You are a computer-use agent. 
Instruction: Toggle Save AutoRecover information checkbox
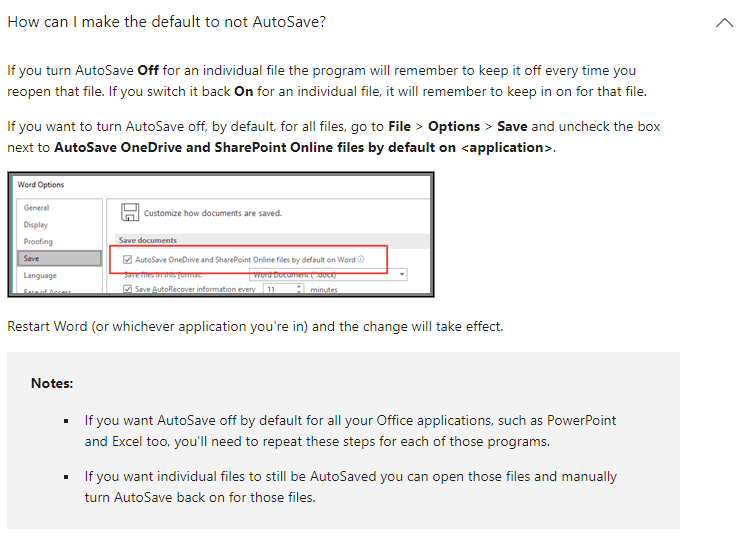tap(127, 289)
